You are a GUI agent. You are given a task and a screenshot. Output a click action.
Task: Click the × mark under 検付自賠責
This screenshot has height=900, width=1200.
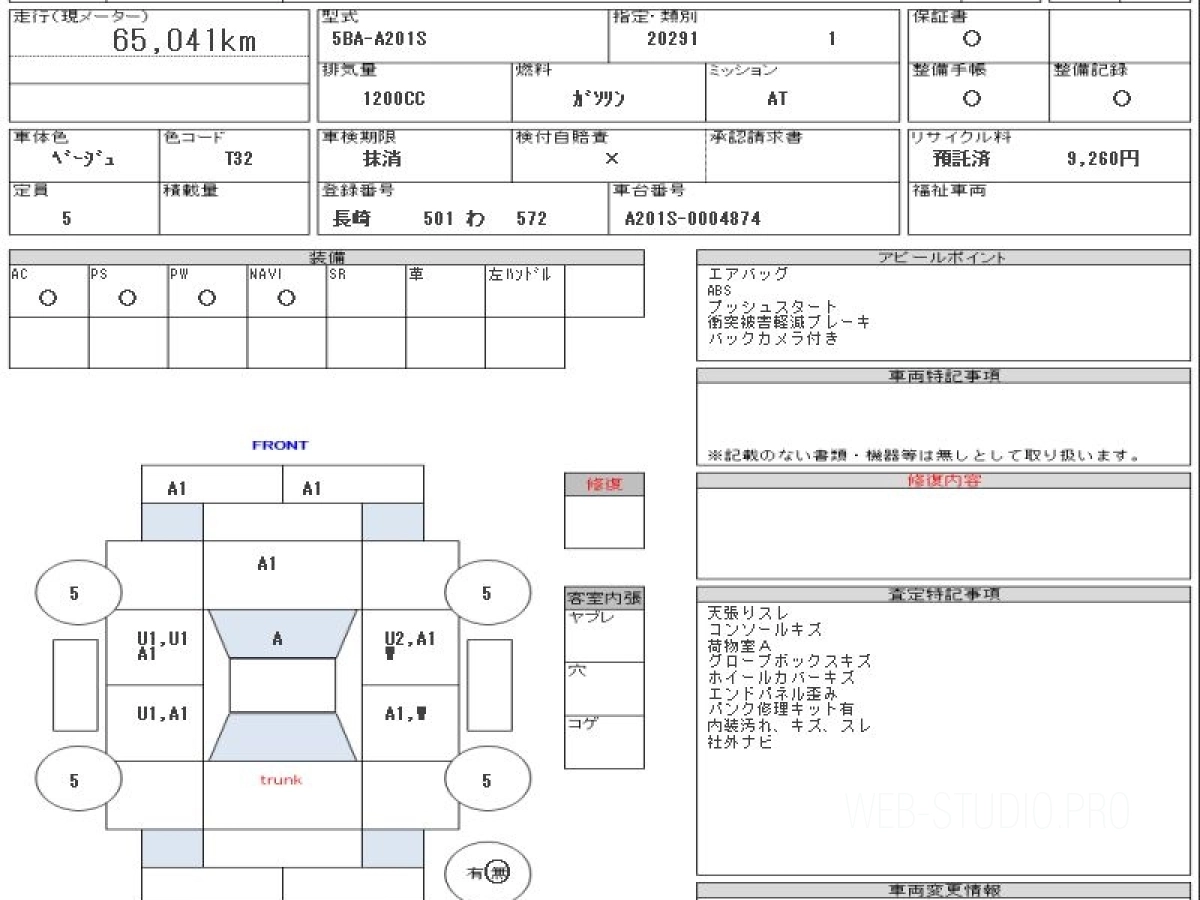coord(612,158)
